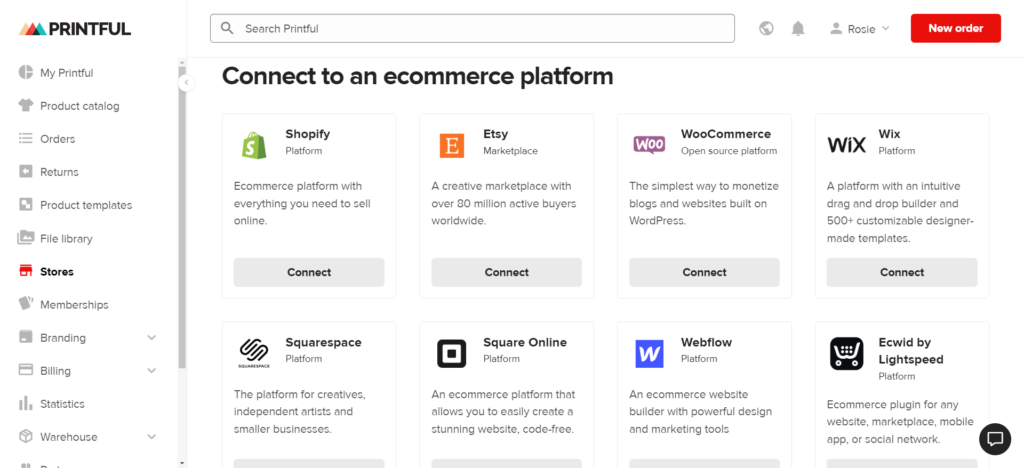The height and width of the screenshot is (468, 1024).
Task: Click the Shopify logo icon
Action: pos(254,146)
